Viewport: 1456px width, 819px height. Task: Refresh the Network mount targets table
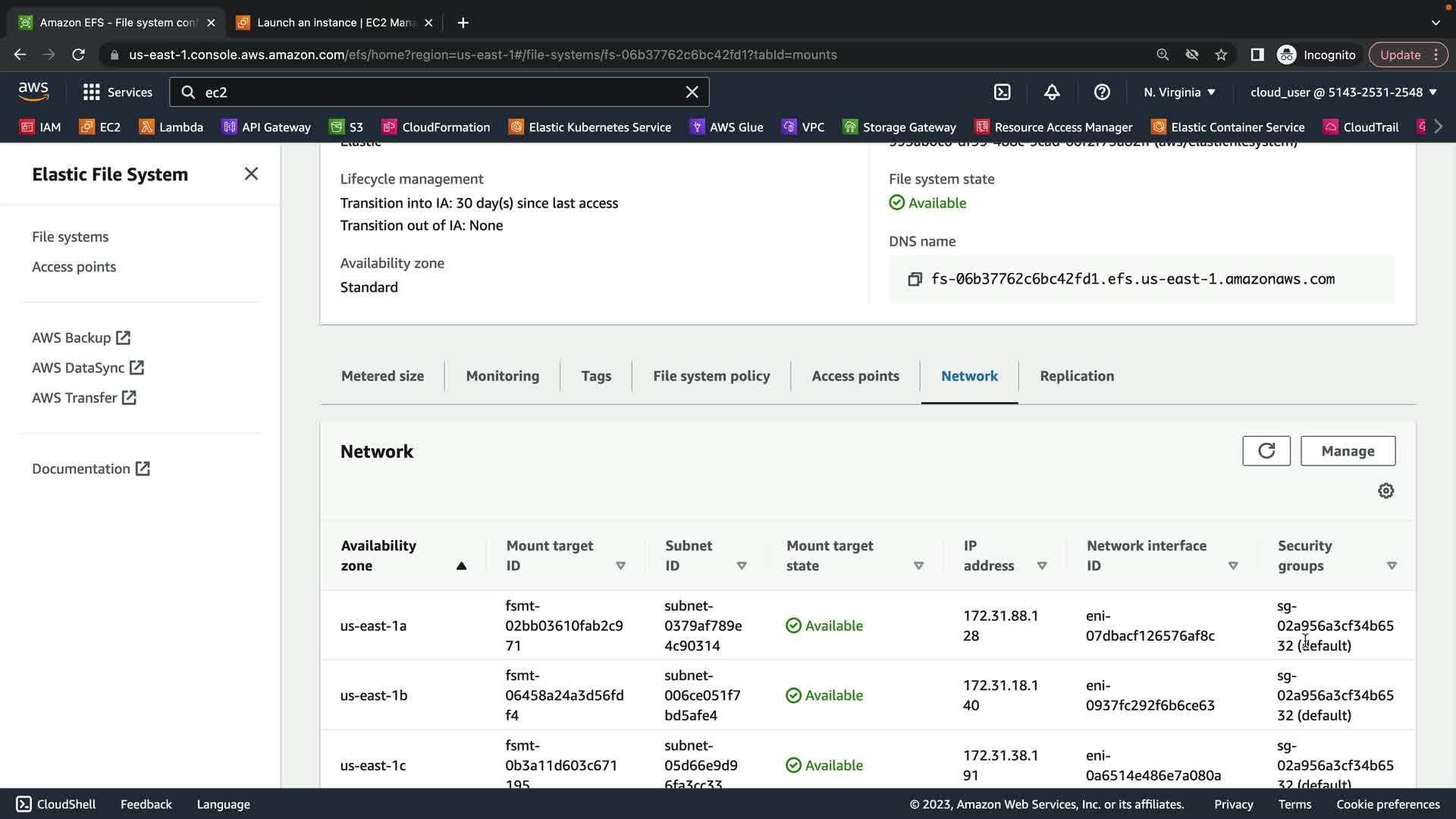pyautogui.click(x=1266, y=451)
